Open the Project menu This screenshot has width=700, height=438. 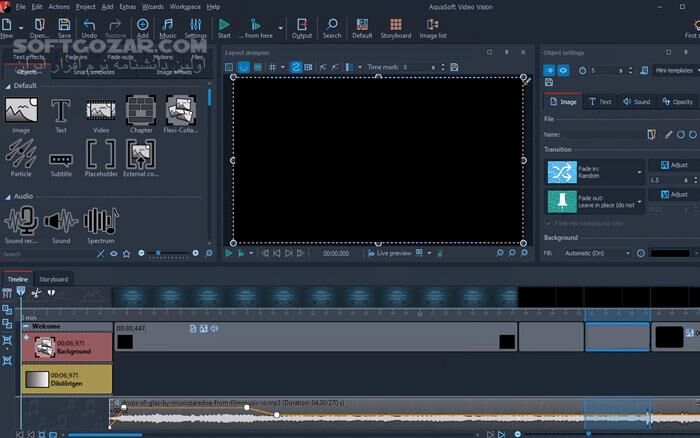pyautogui.click(x=85, y=7)
